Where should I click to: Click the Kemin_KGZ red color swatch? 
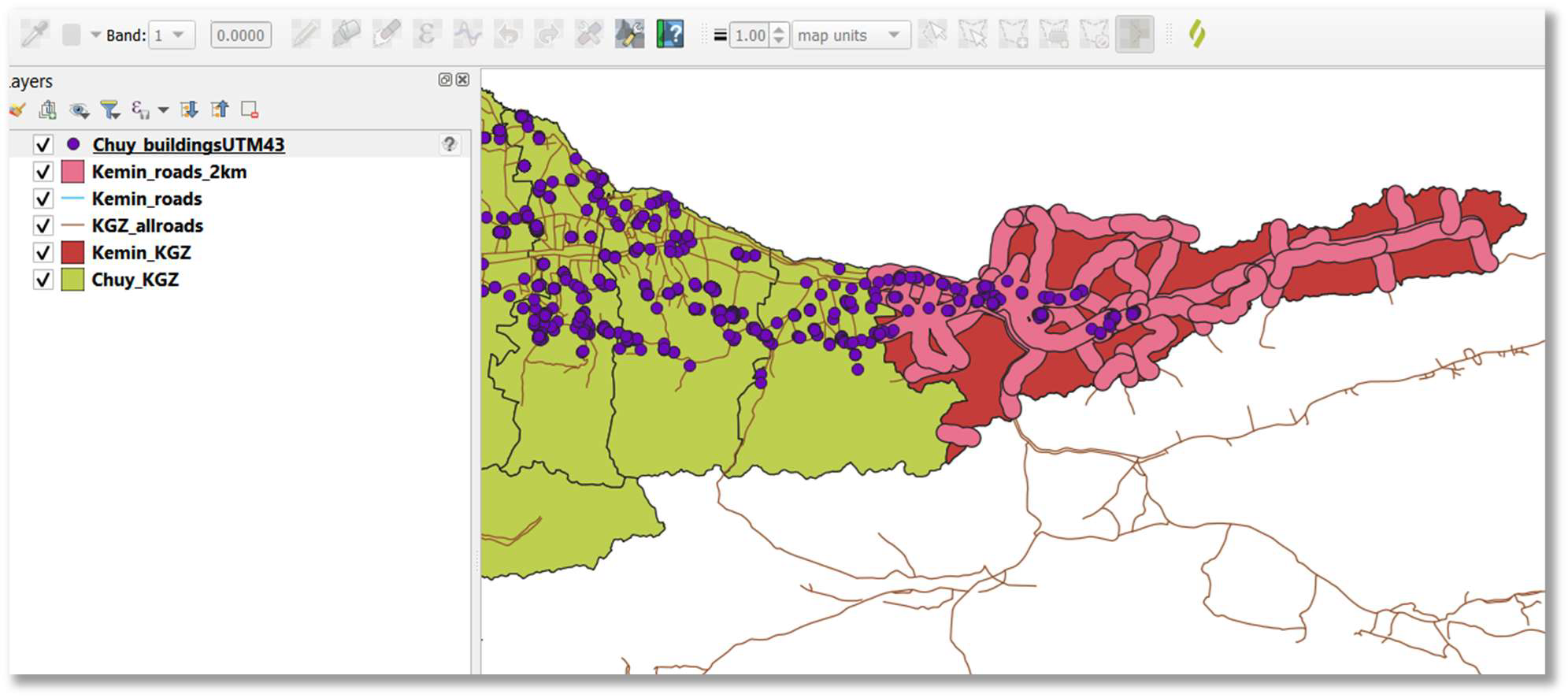pyautogui.click(x=72, y=253)
